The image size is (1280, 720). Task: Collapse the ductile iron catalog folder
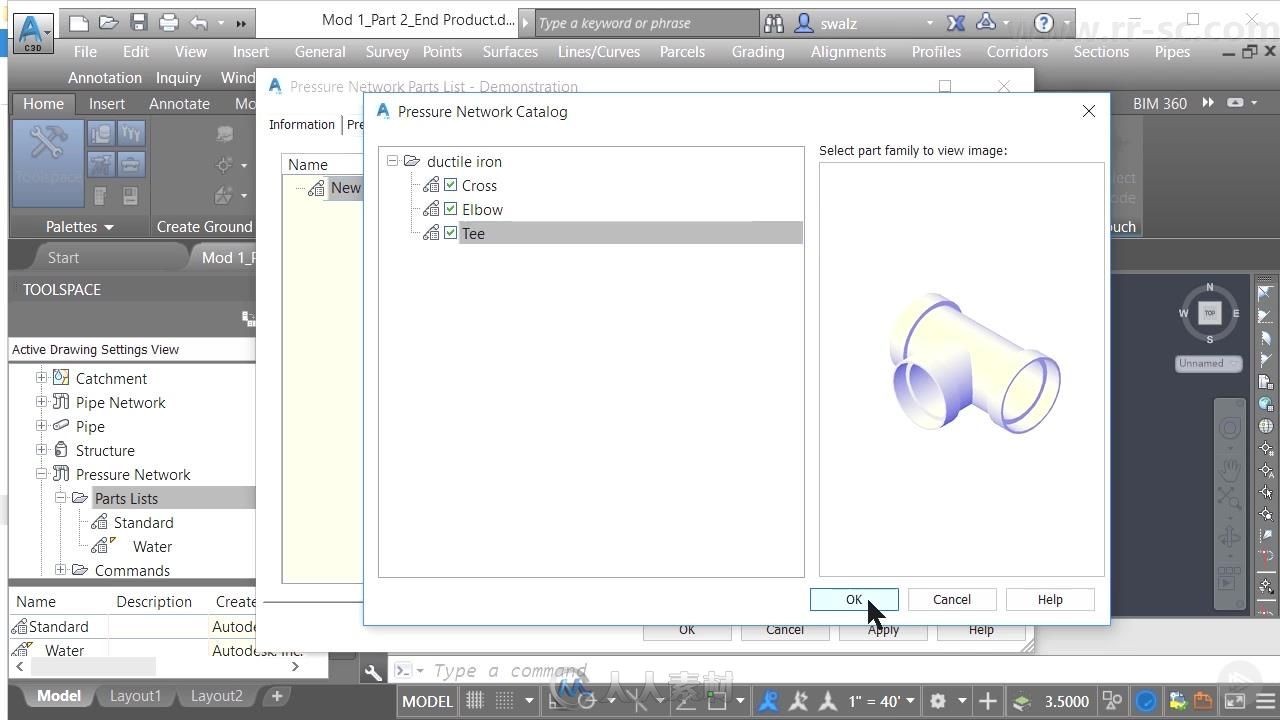[393, 161]
